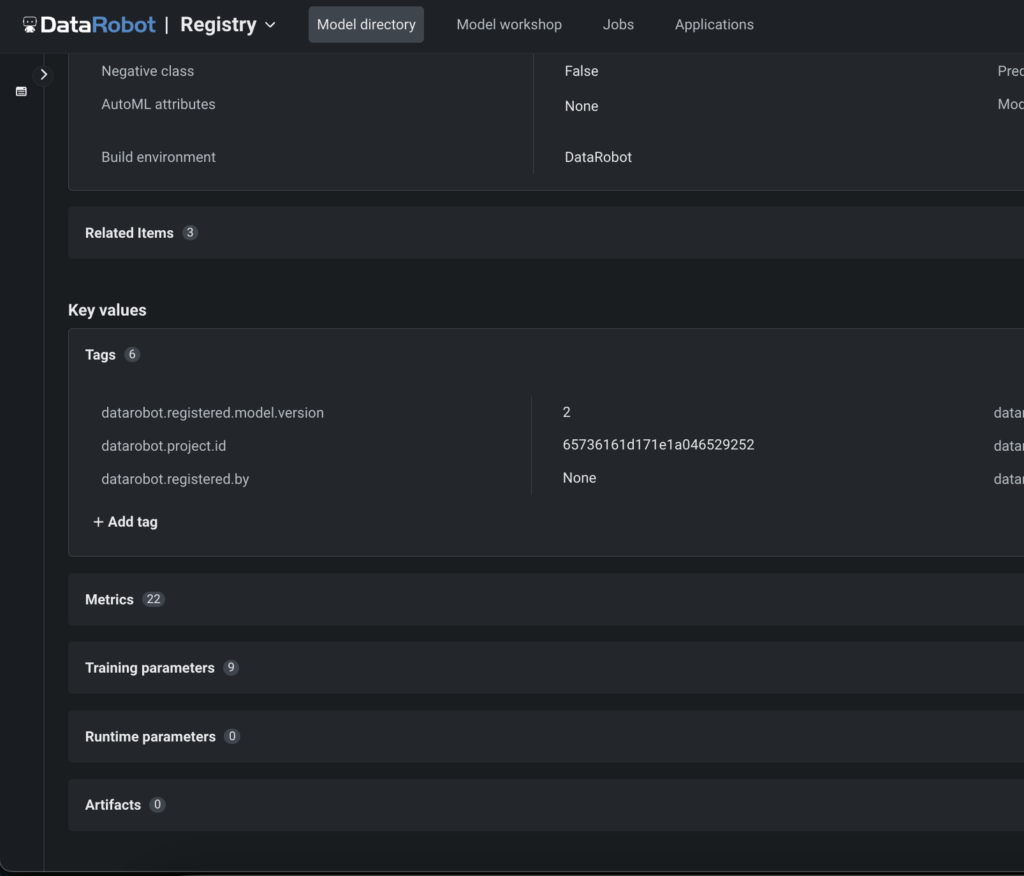Select the datarobot.project.id tag name
Screen dimensions: 1024x876
coord(163,446)
